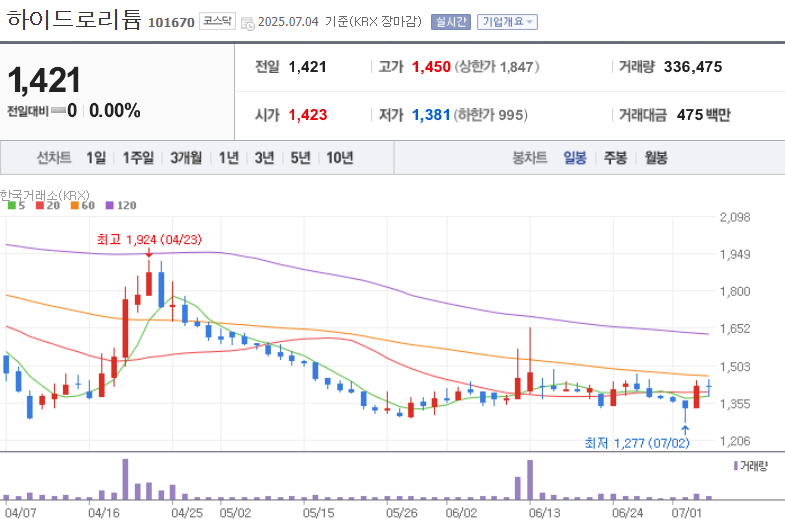Click the orange 60-day moving average swatch
This screenshot has width=785, height=522.
point(75,205)
